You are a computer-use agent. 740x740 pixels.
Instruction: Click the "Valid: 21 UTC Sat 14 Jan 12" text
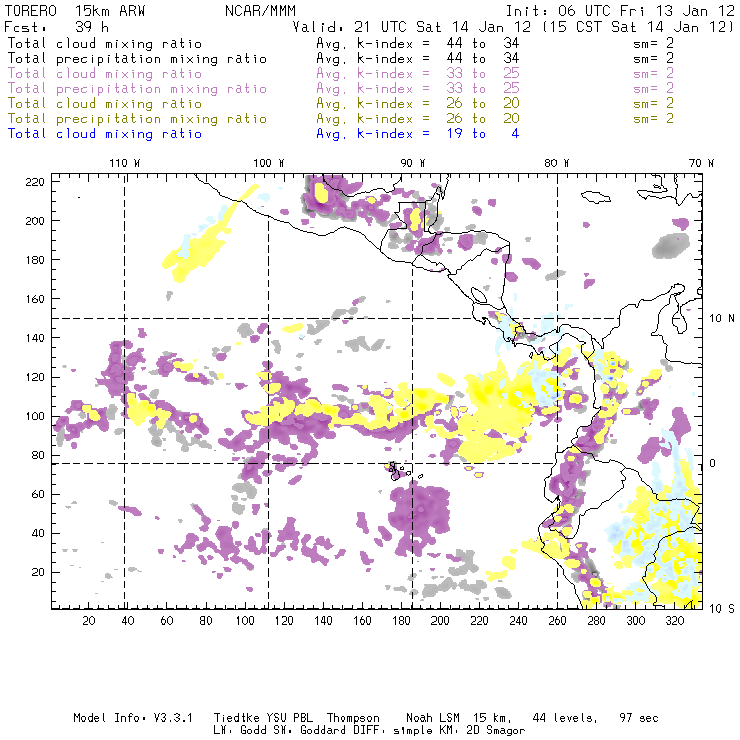coord(412,27)
